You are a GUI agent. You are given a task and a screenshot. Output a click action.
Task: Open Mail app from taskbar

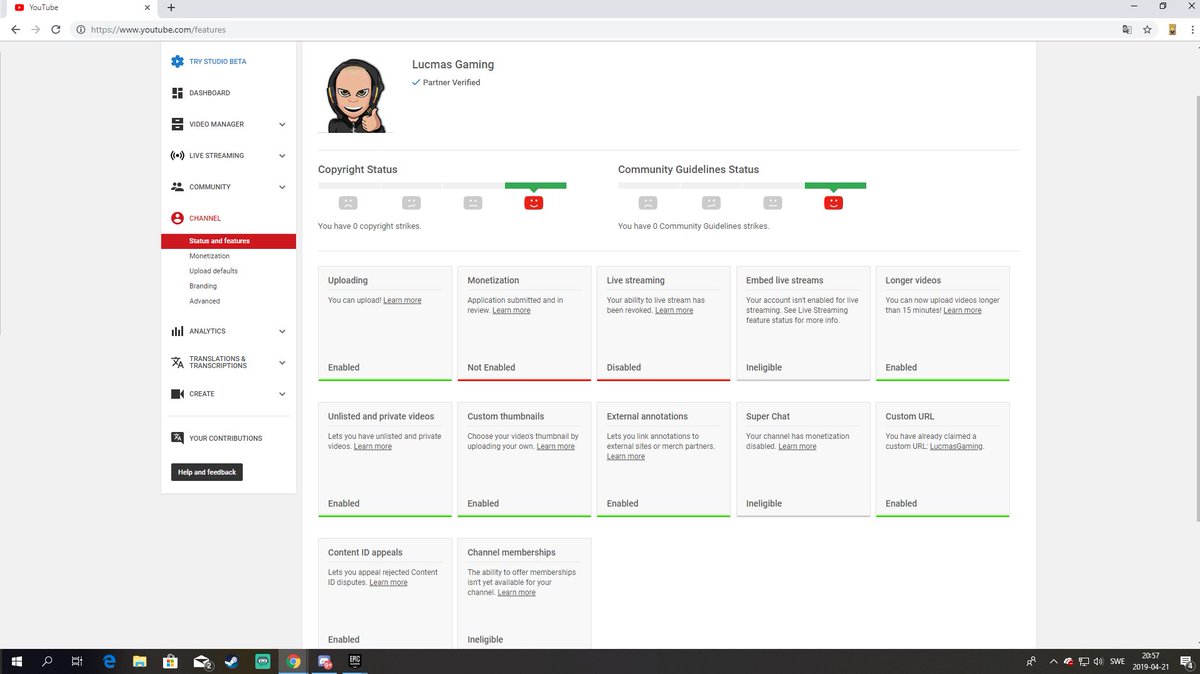pos(202,661)
